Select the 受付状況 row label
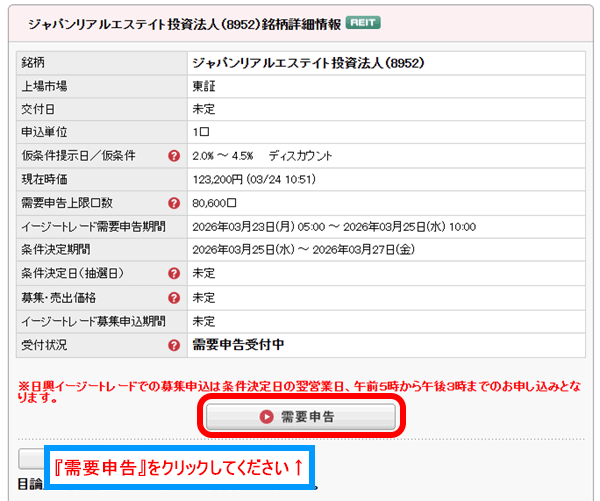This screenshot has width=600, height=501. click(x=44, y=345)
